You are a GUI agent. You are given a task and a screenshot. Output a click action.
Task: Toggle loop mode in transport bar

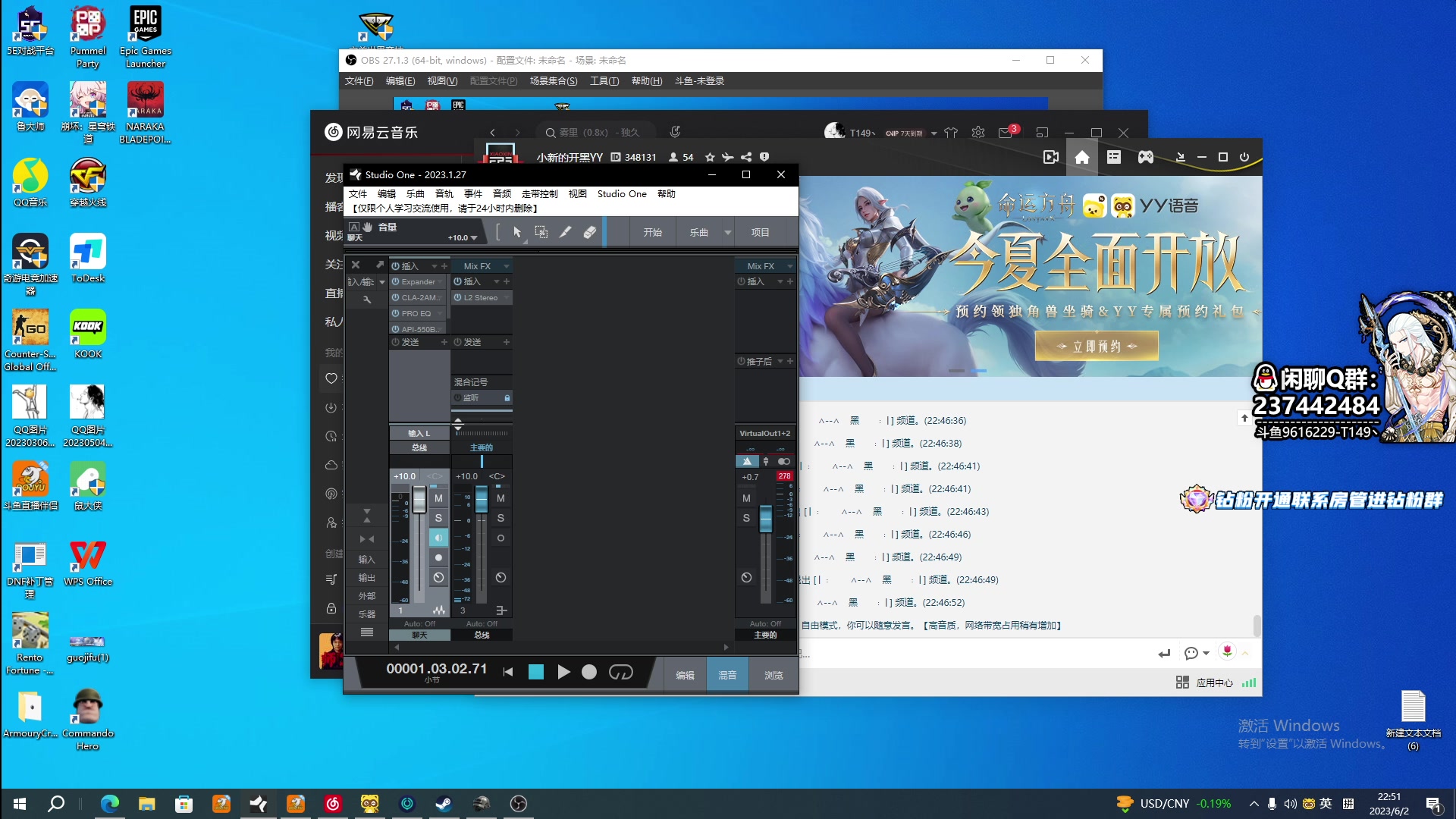click(x=621, y=672)
